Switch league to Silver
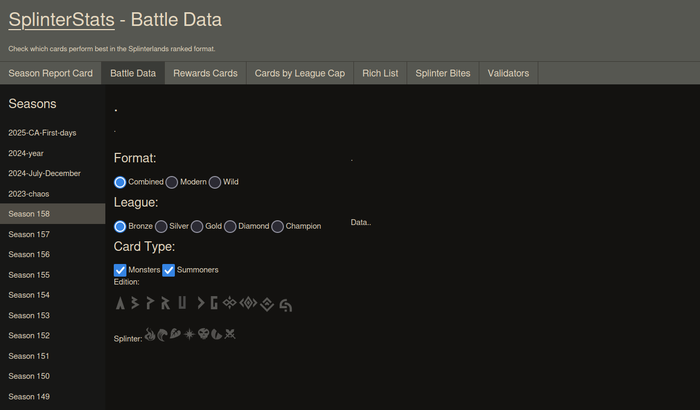The width and height of the screenshot is (700, 410). [x=161, y=226]
